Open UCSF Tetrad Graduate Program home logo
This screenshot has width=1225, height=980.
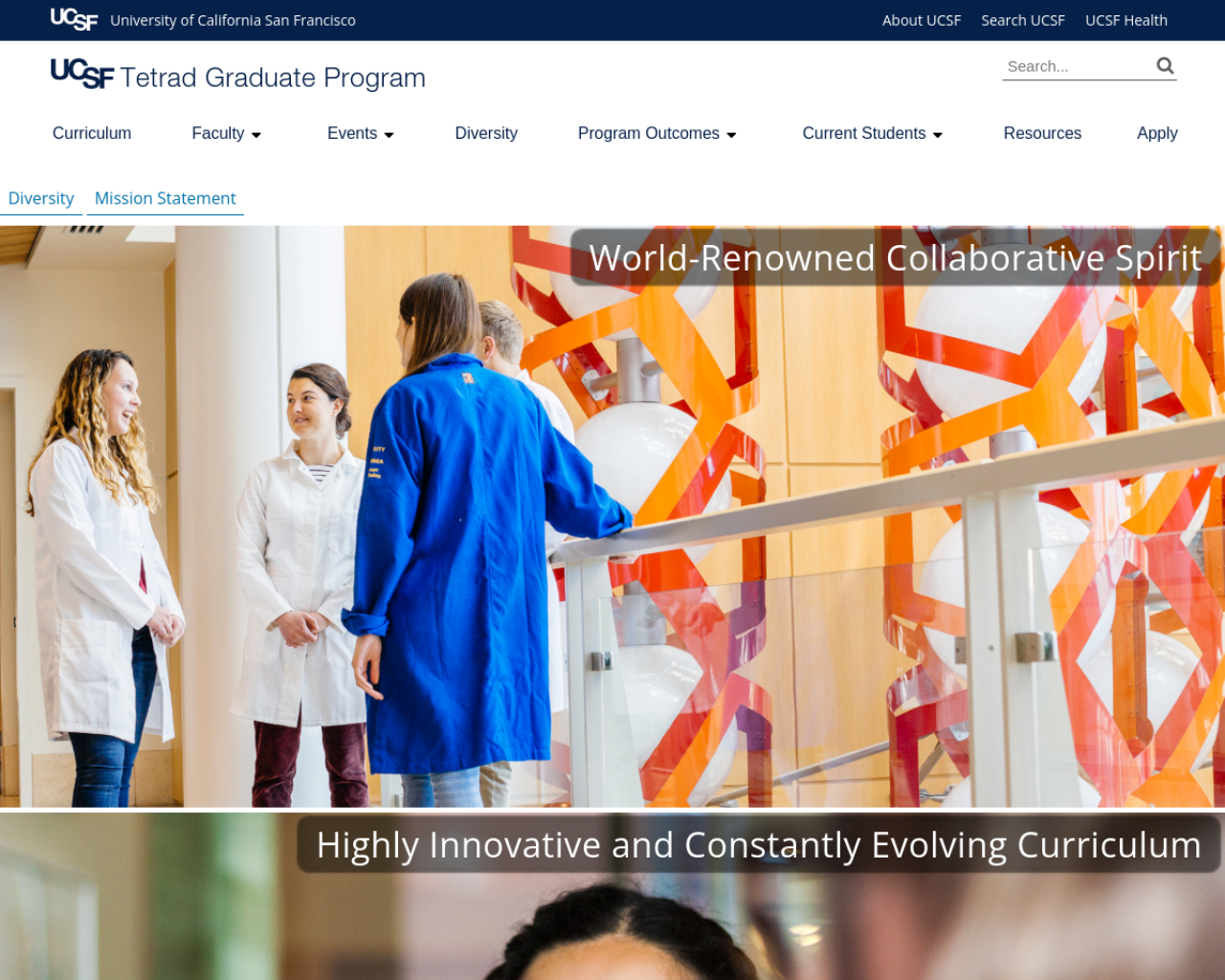click(238, 75)
